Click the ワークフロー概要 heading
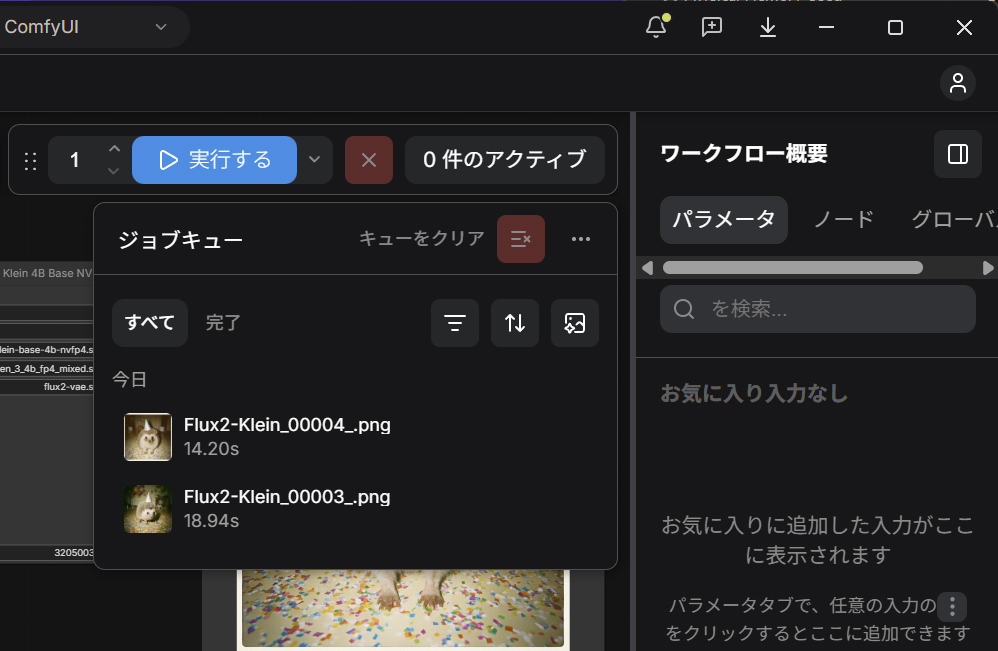This screenshot has height=651, width=998. [744, 153]
